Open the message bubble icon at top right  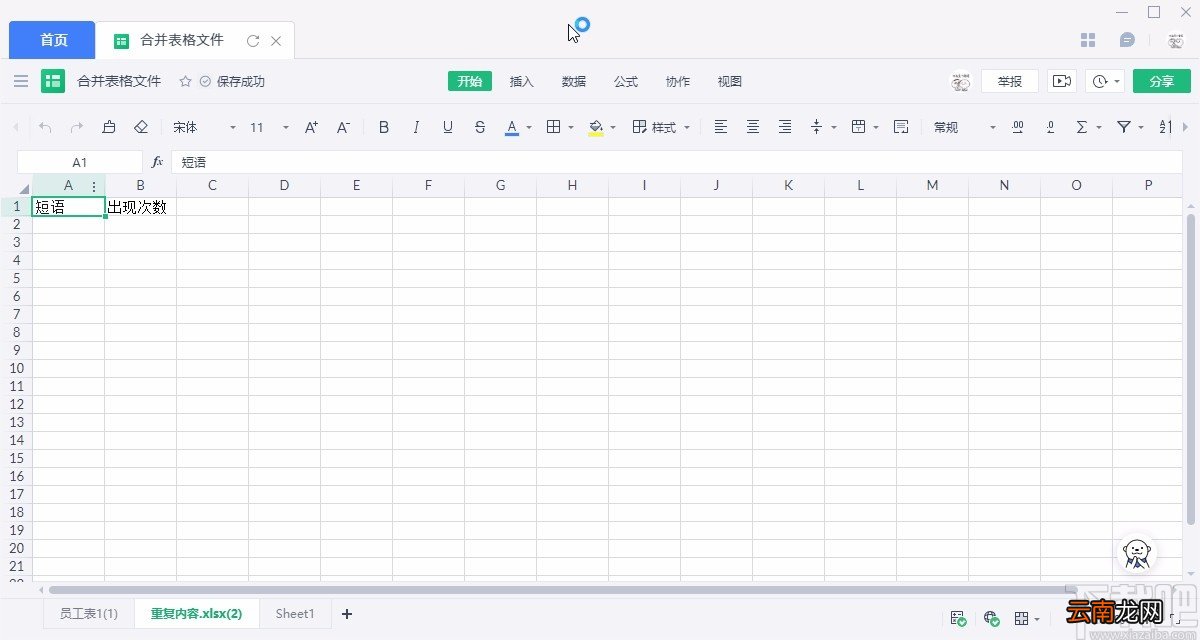click(1127, 40)
